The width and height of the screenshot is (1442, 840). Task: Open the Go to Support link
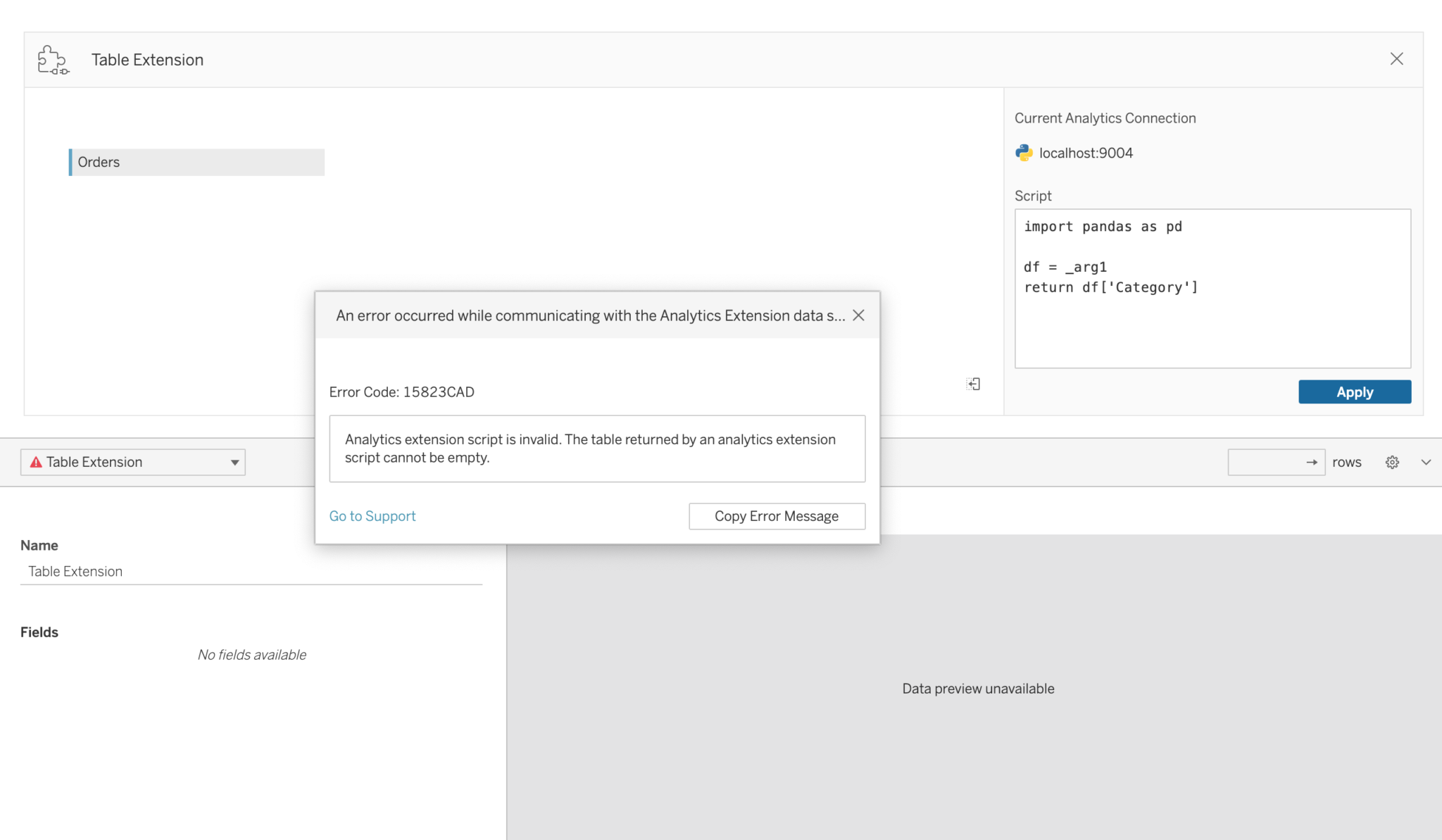pos(372,515)
